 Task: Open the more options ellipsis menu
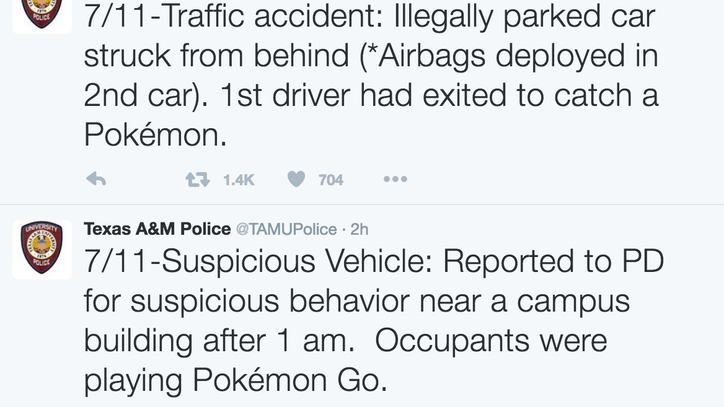[395, 180]
